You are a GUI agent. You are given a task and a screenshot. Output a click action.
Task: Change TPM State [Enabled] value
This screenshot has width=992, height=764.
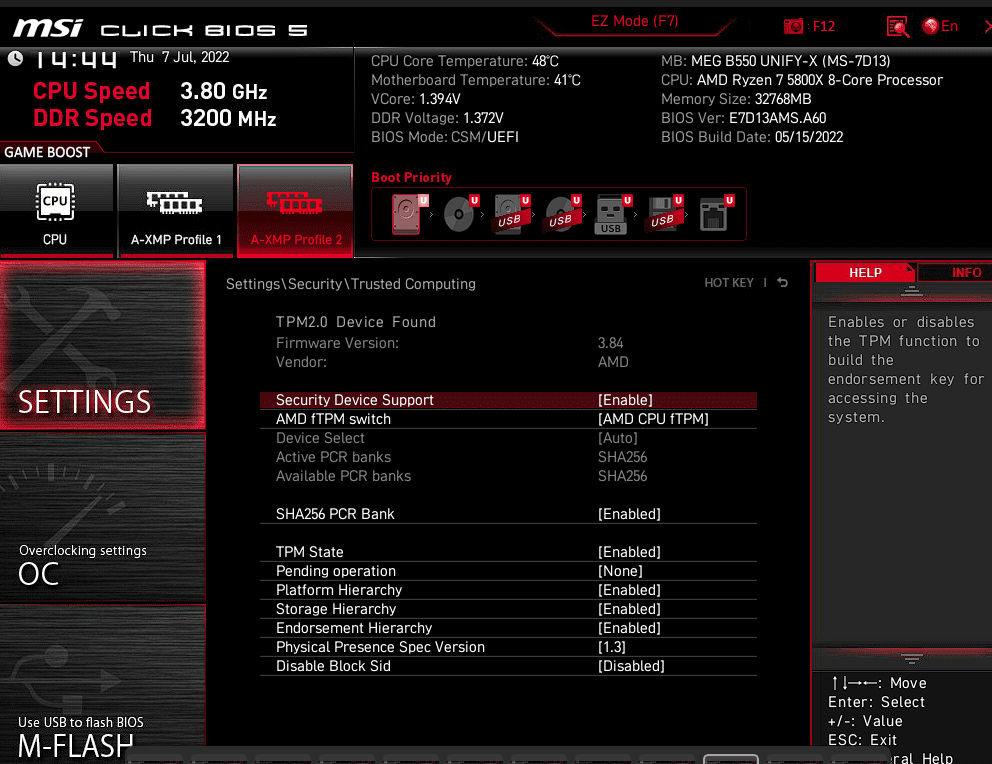point(629,552)
